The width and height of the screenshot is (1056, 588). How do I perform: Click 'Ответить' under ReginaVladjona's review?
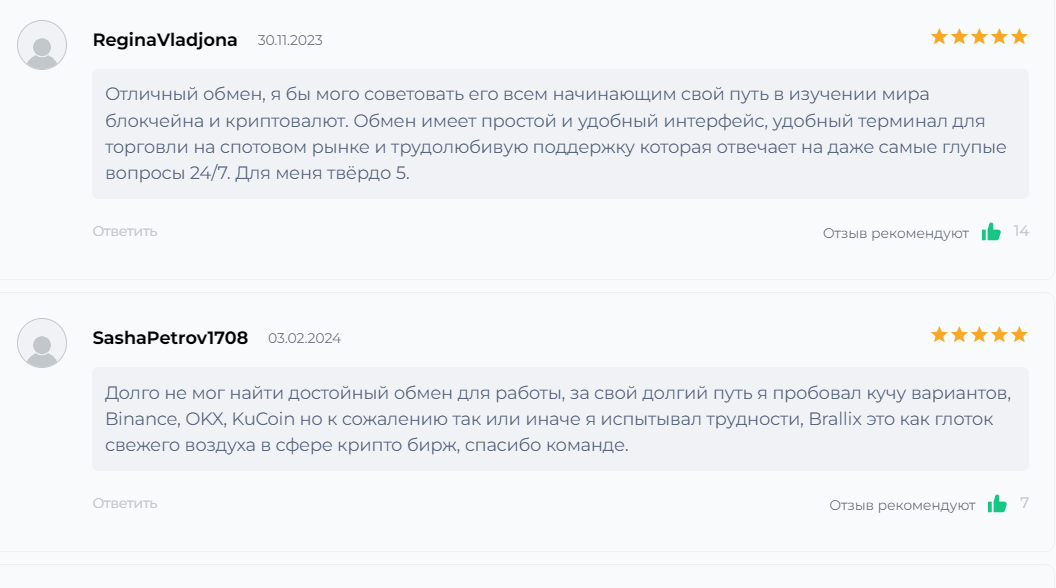pyautogui.click(x=125, y=231)
